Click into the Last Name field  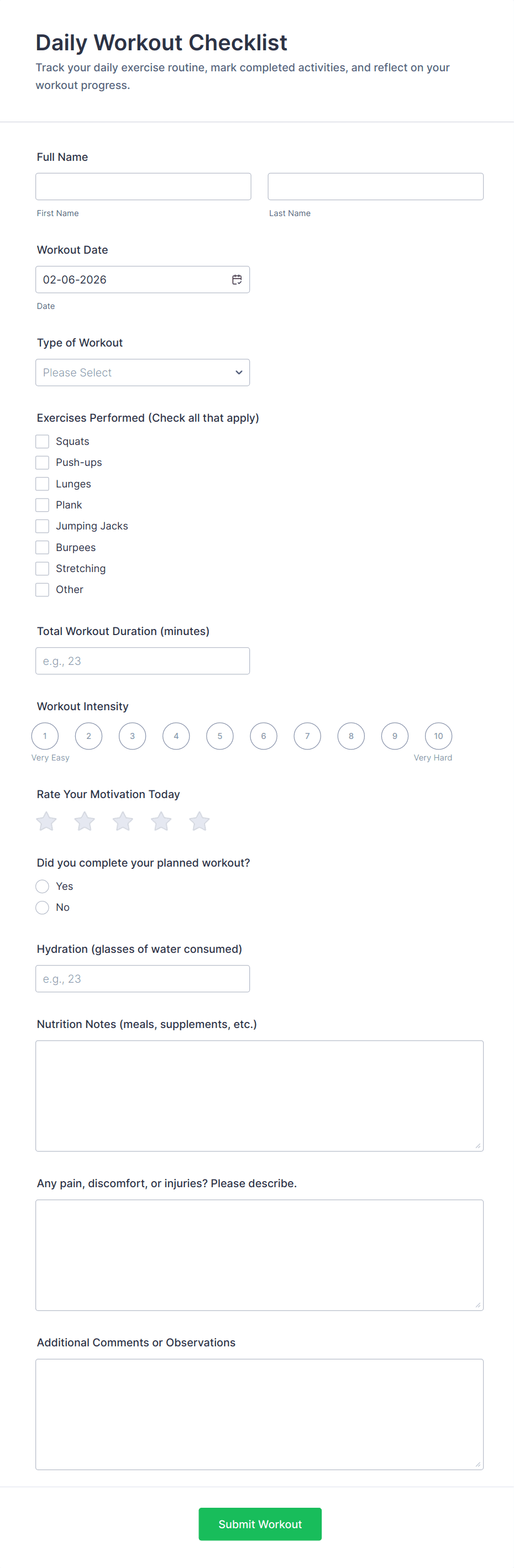(375, 186)
